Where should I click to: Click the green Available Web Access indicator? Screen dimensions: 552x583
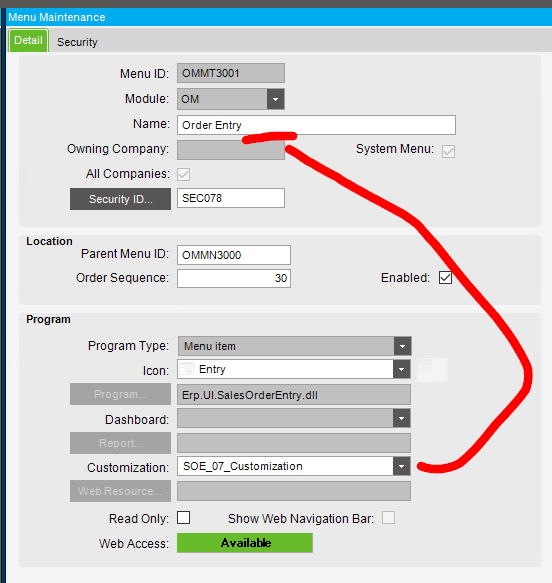pyautogui.click(x=245, y=543)
